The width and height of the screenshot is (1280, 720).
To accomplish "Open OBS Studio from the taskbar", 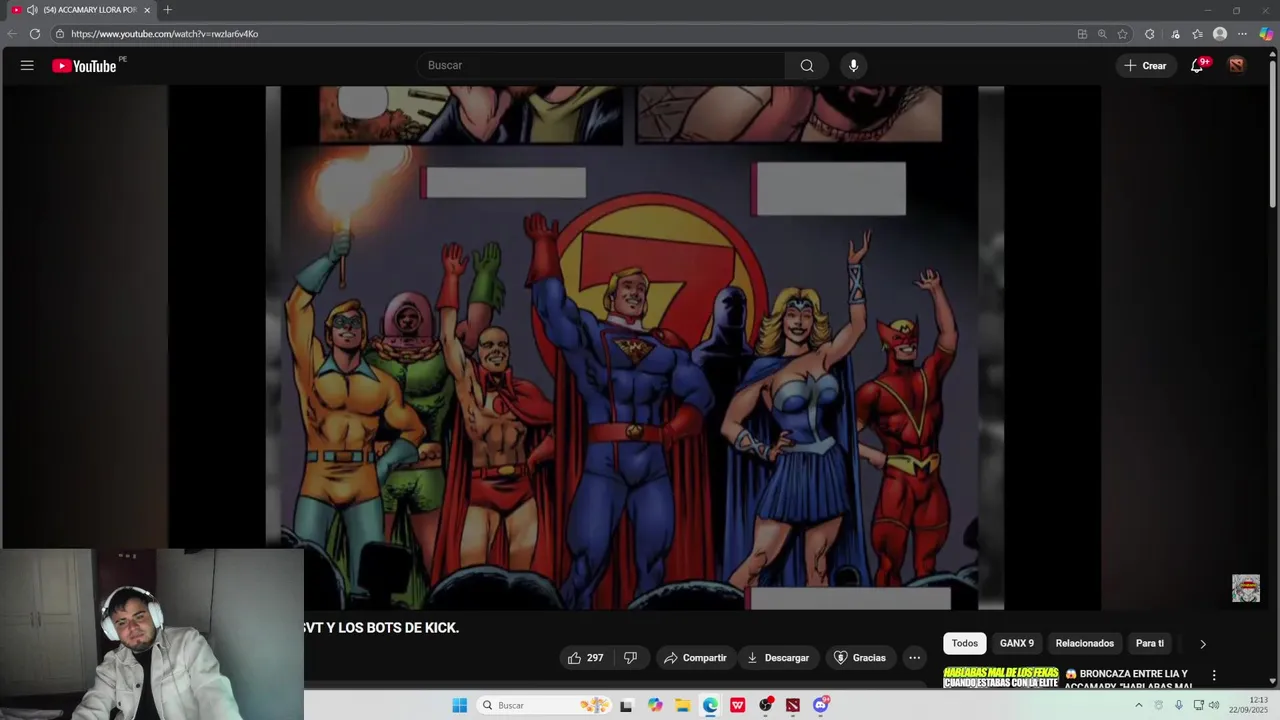I will tap(765, 705).
